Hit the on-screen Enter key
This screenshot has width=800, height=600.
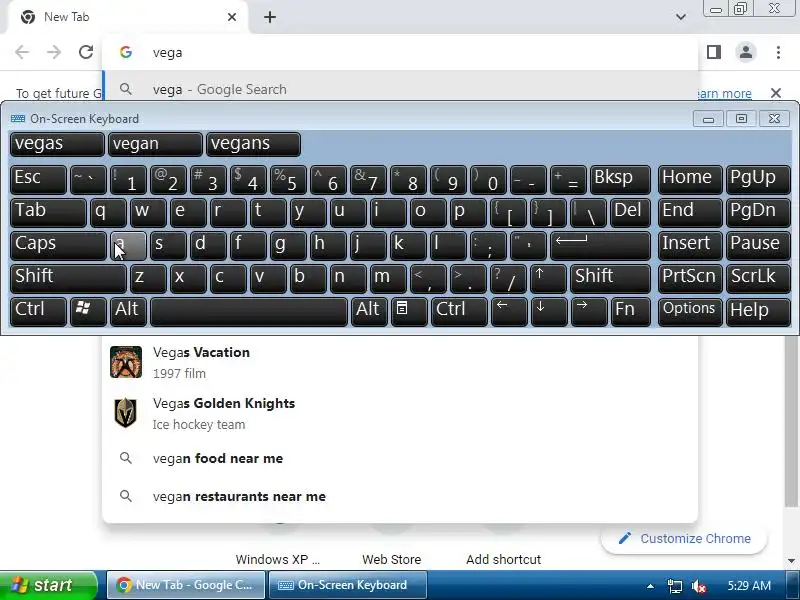pyautogui.click(x=601, y=245)
